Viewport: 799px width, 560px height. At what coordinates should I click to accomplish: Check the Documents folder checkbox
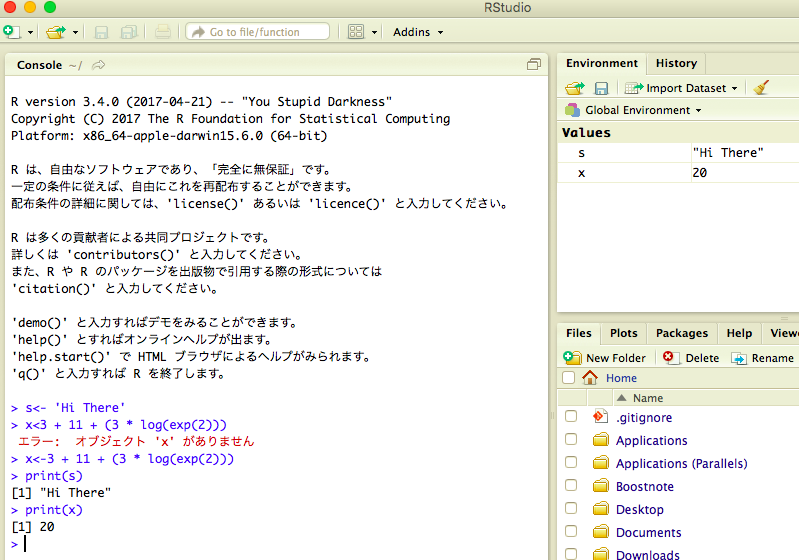[571, 531]
